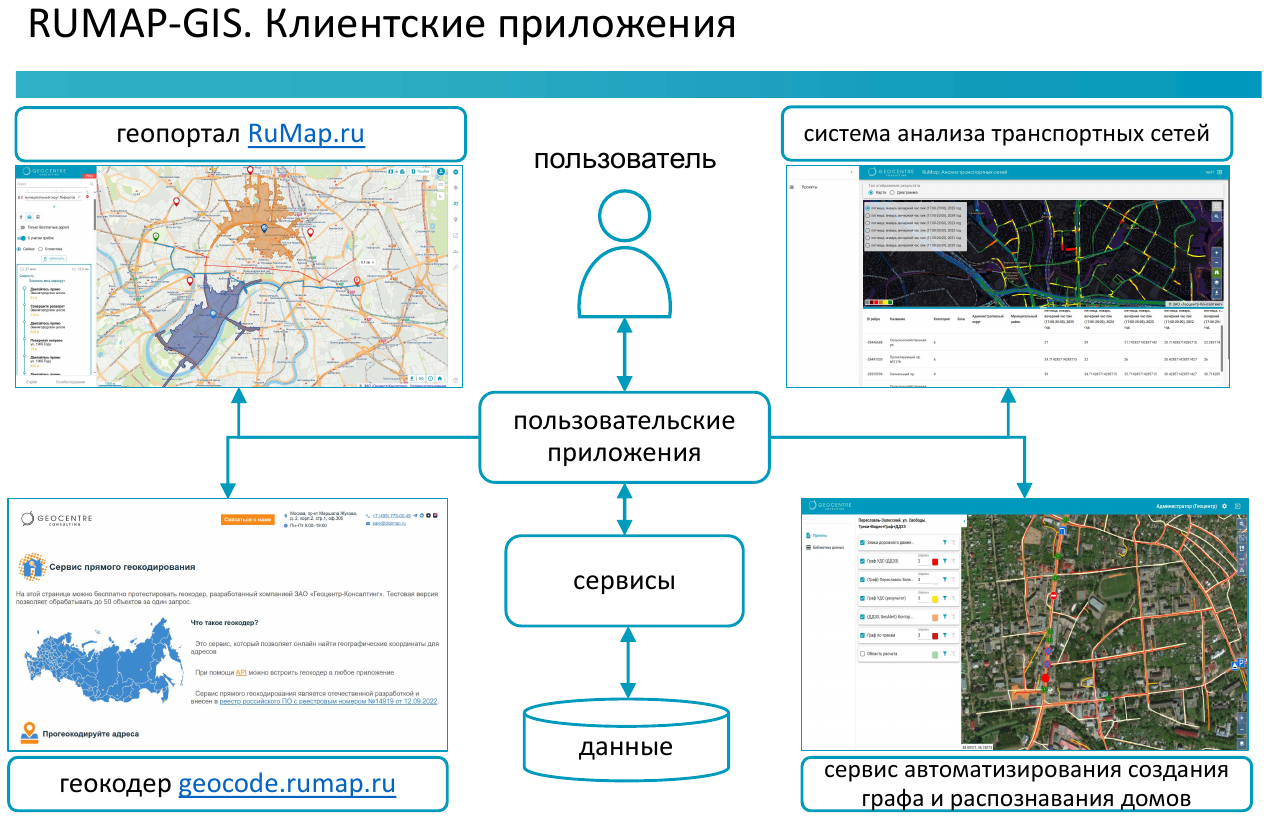Click the zoom-in plus button on the dark traffic map
Screen dimensions: 1264x825
click(x=1217, y=253)
